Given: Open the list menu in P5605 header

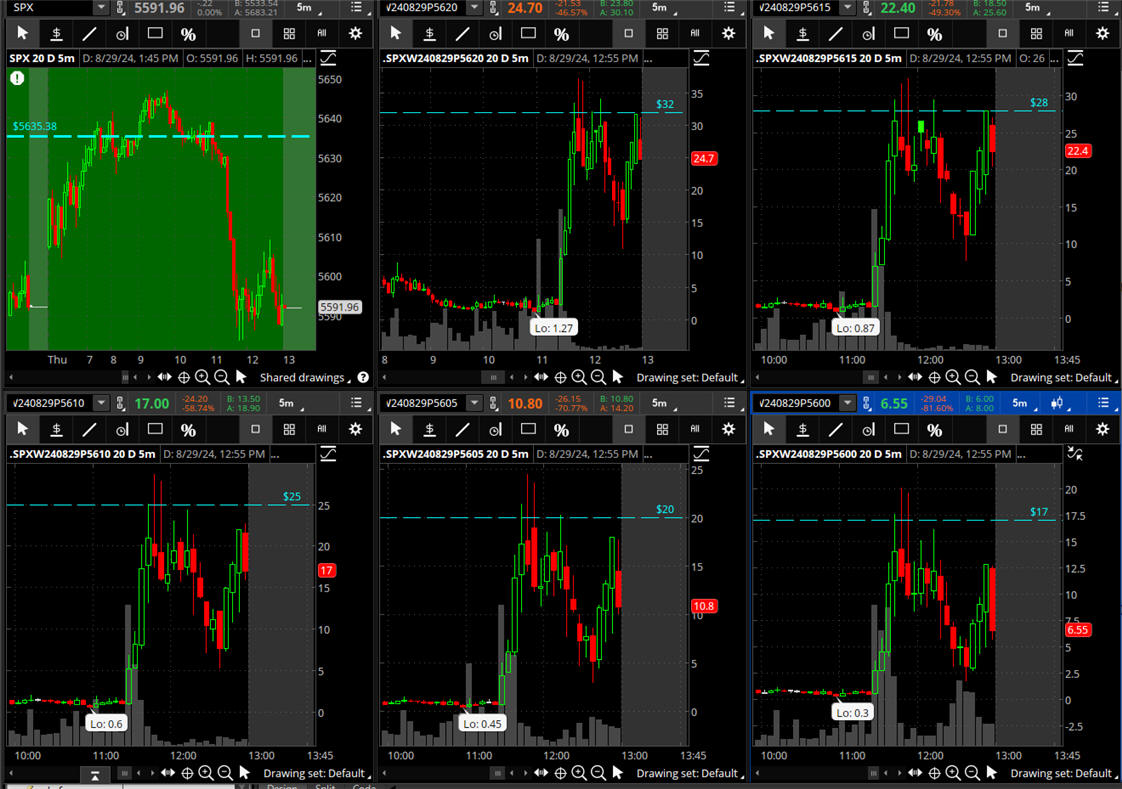Looking at the screenshot, I should pos(731,403).
